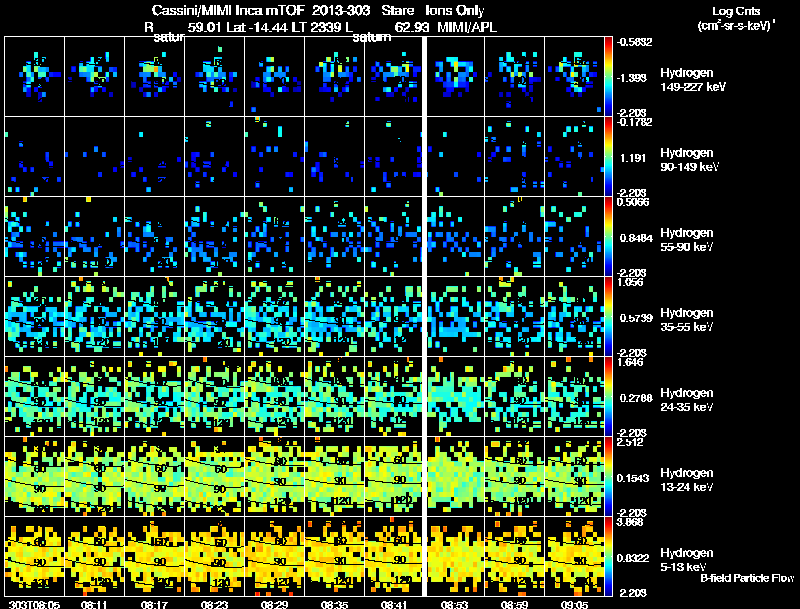Click the B-field Particle Flow caption
800x609 pixels.
click(x=747, y=578)
